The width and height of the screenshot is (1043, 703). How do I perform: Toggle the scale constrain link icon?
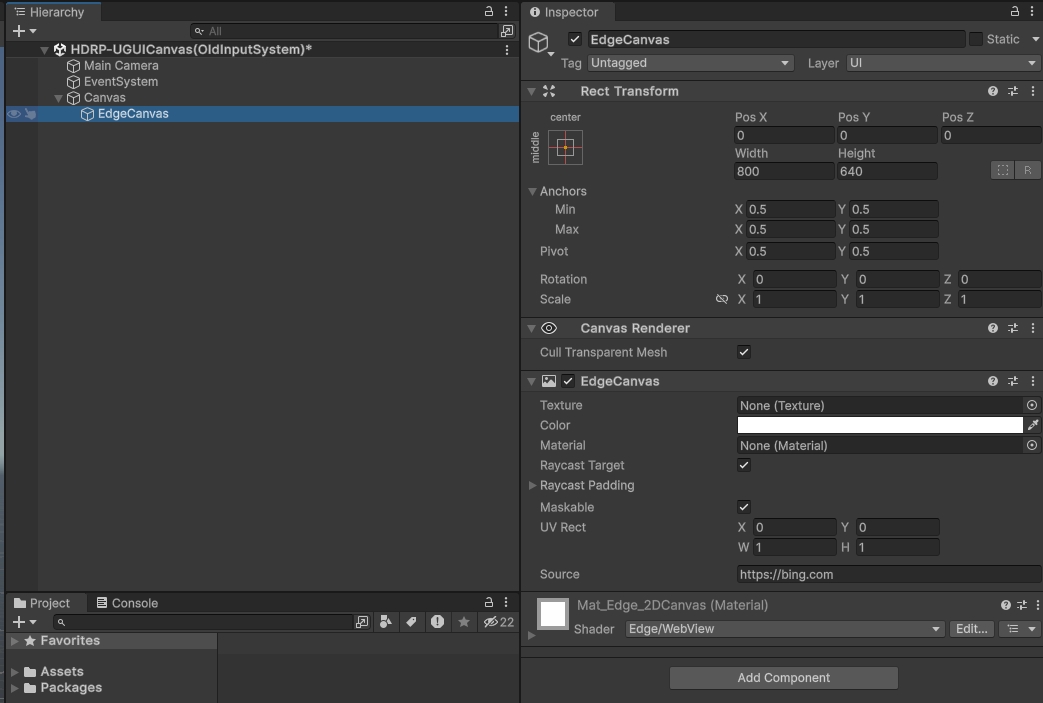tap(722, 299)
